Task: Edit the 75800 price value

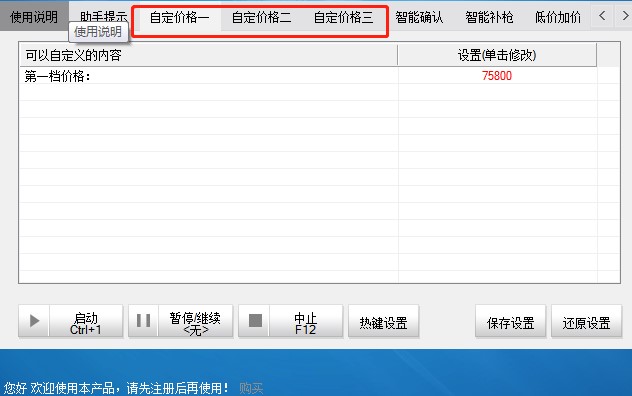Action: 497,76
